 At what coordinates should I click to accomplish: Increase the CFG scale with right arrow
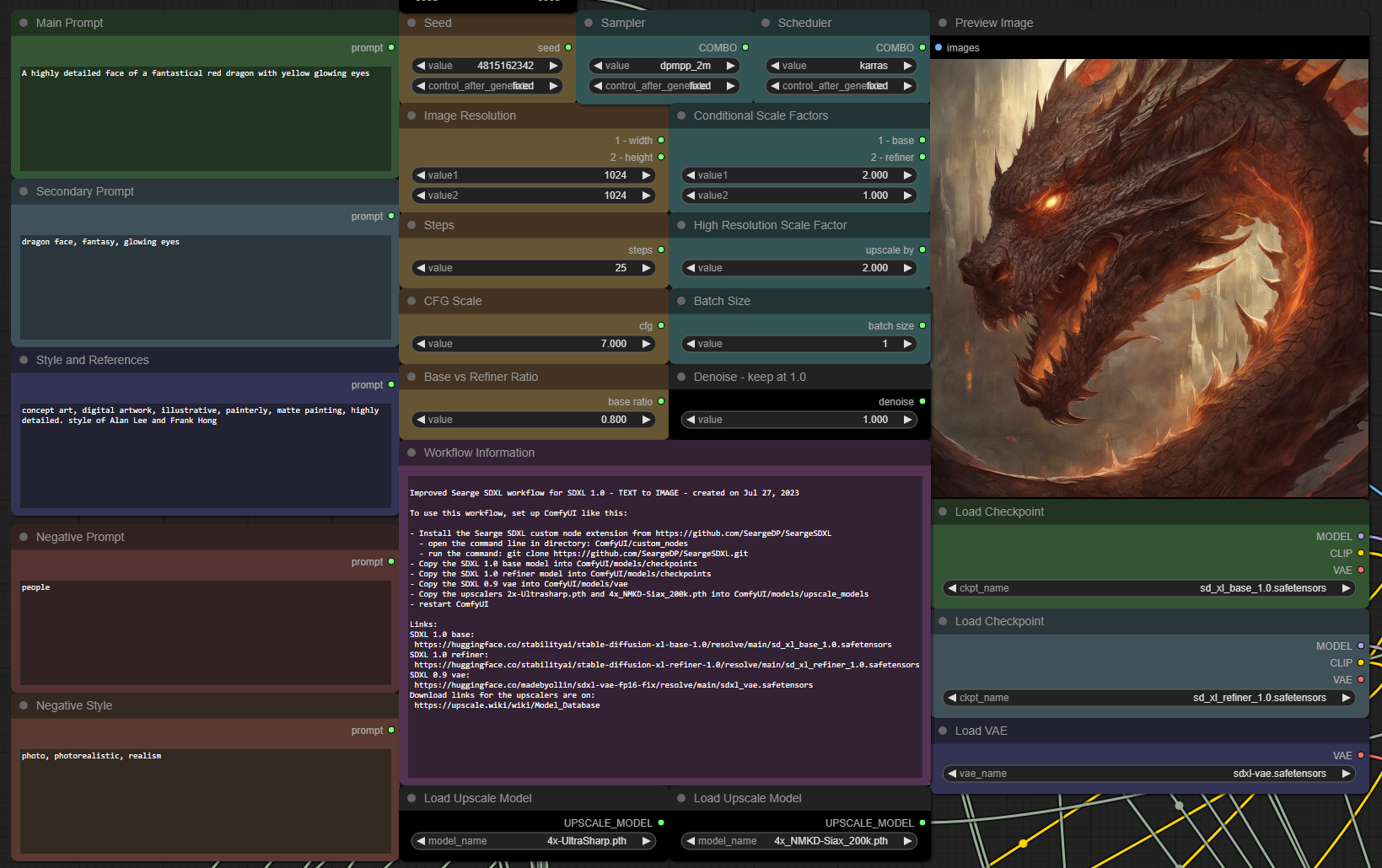646,344
